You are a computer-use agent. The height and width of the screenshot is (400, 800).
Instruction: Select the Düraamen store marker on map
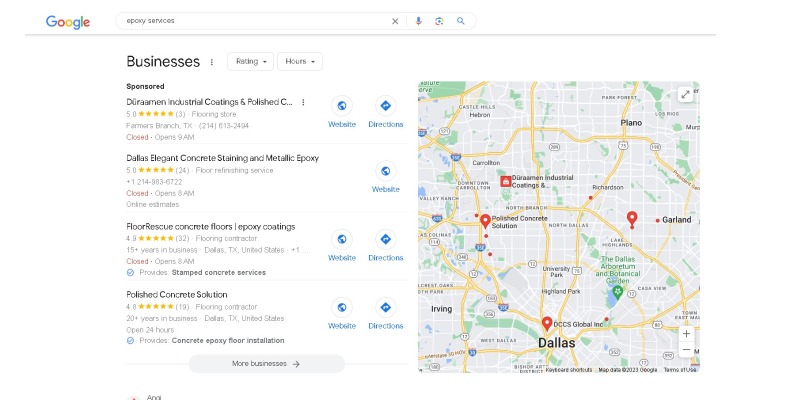506,181
